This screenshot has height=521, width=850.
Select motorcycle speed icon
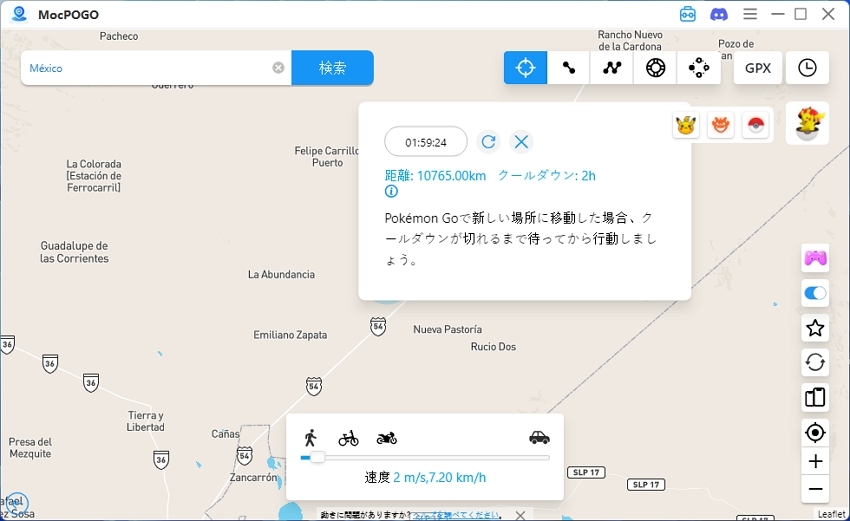click(x=387, y=438)
